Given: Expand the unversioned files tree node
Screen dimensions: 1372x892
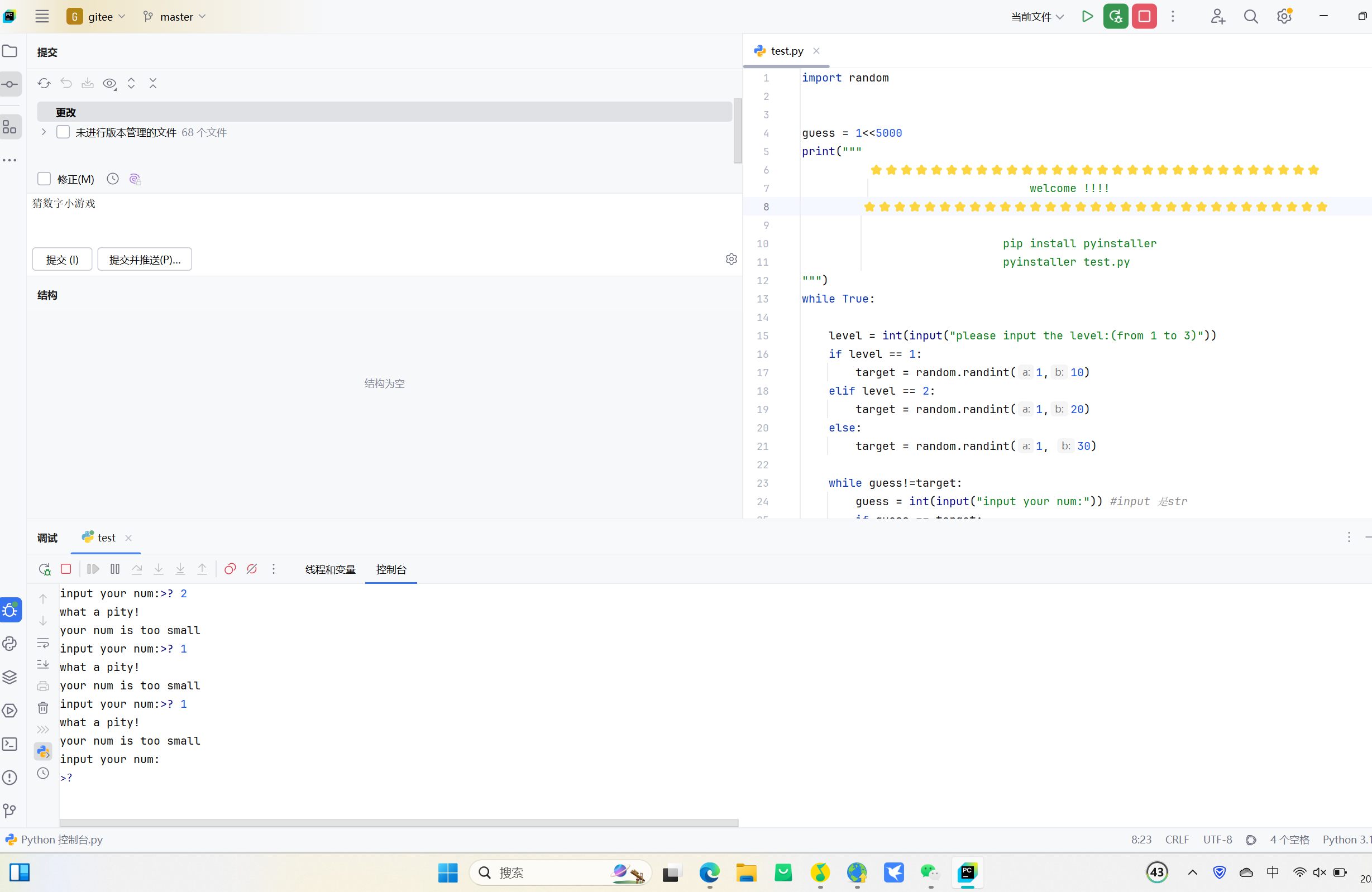Looking at the screenshot, I should (44, 132).
